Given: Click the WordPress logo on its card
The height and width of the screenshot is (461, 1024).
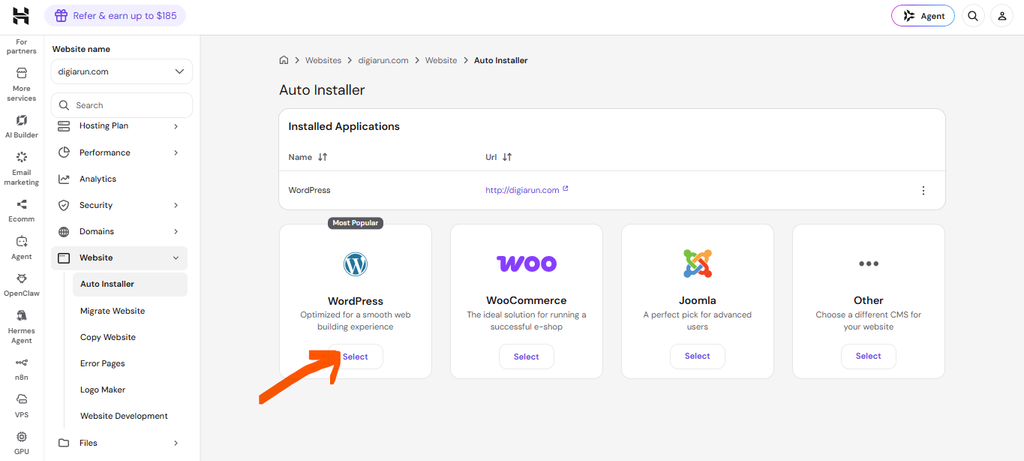Looking at the screenshot, I should pyautogui.click(x=355, y=264).
